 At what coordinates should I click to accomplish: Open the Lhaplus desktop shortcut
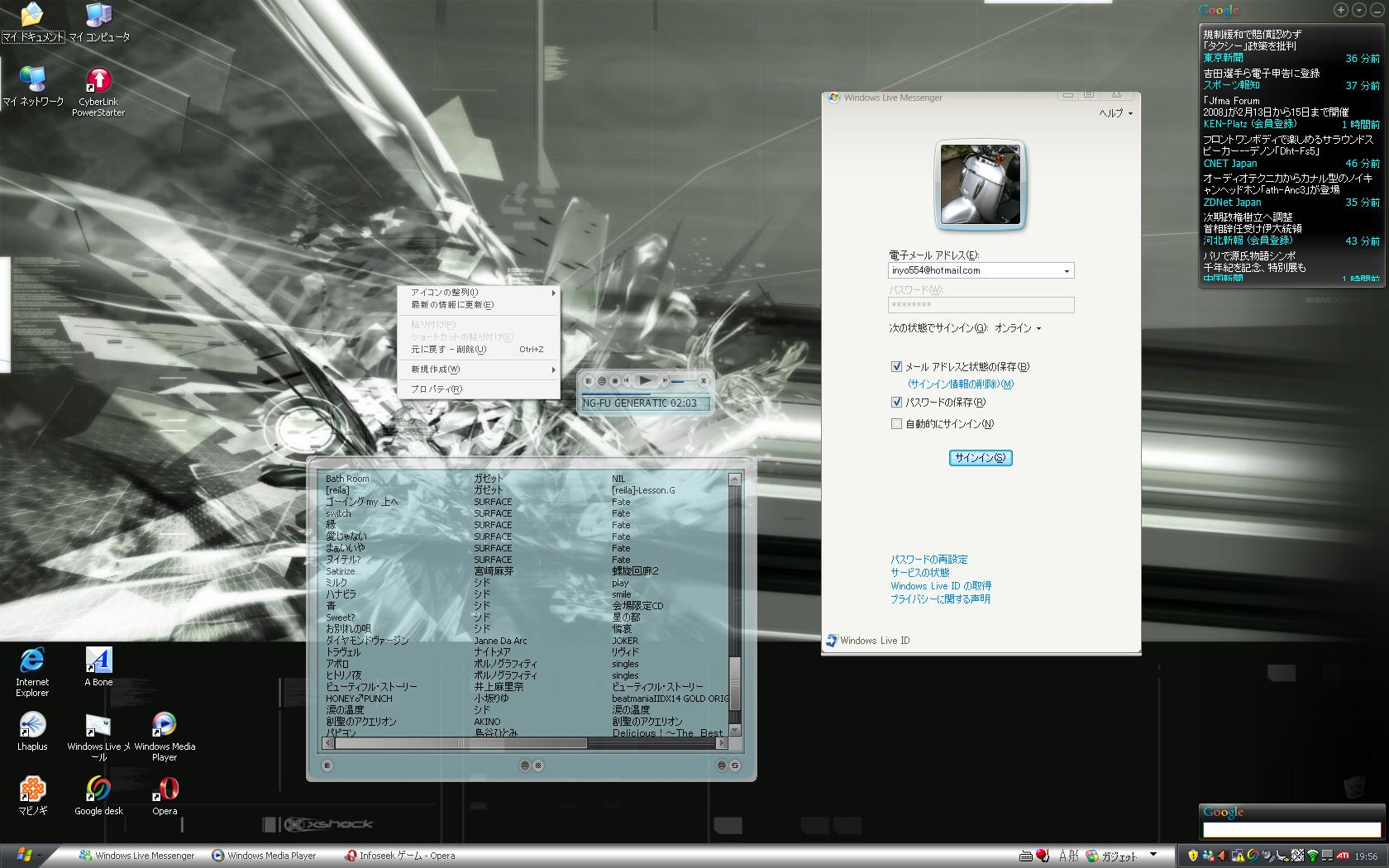tap(32, 731)
